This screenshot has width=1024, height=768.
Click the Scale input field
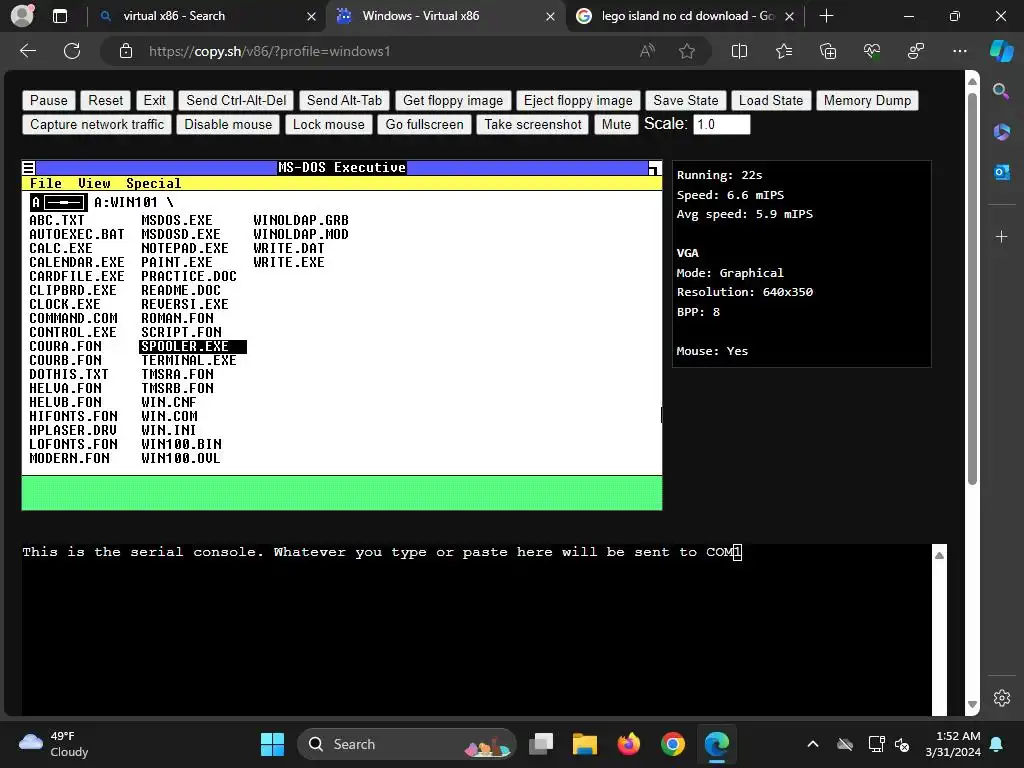[722, 125]
